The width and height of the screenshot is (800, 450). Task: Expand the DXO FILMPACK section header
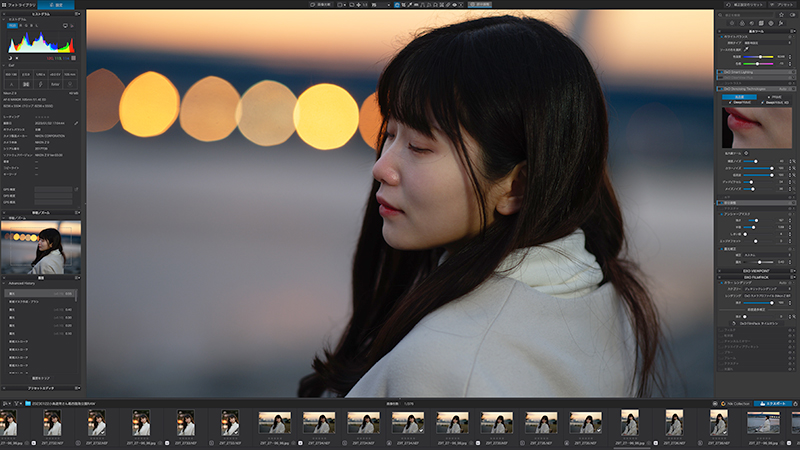point(756,277)
